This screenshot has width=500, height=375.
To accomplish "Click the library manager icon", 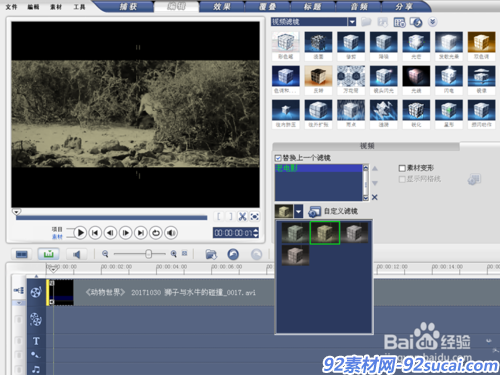I will coord(399,22).
